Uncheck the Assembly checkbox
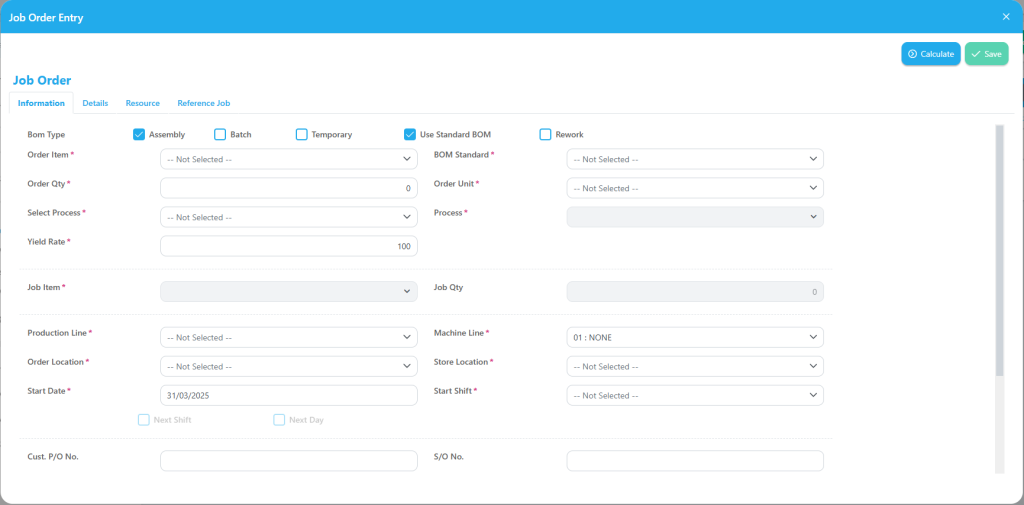The width and height of the screenshot is (1024, 505). click(139, 135)
